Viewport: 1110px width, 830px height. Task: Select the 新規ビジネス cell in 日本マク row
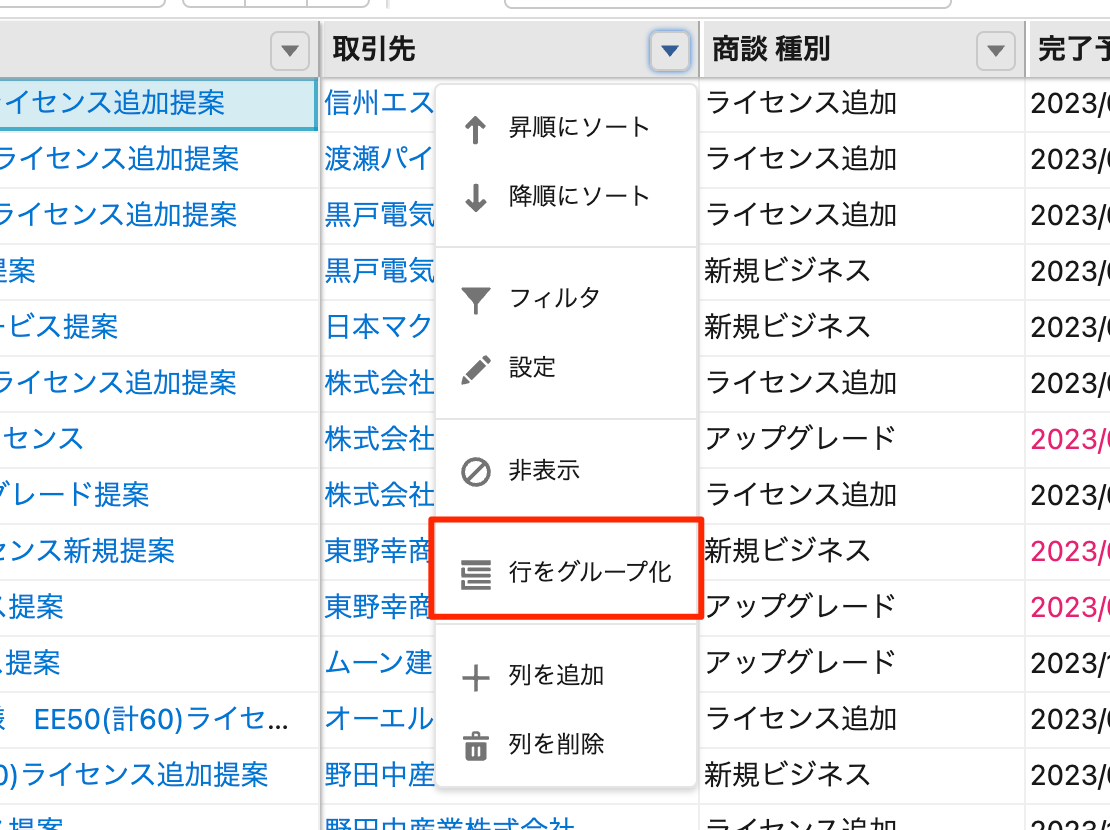[787, 326]
